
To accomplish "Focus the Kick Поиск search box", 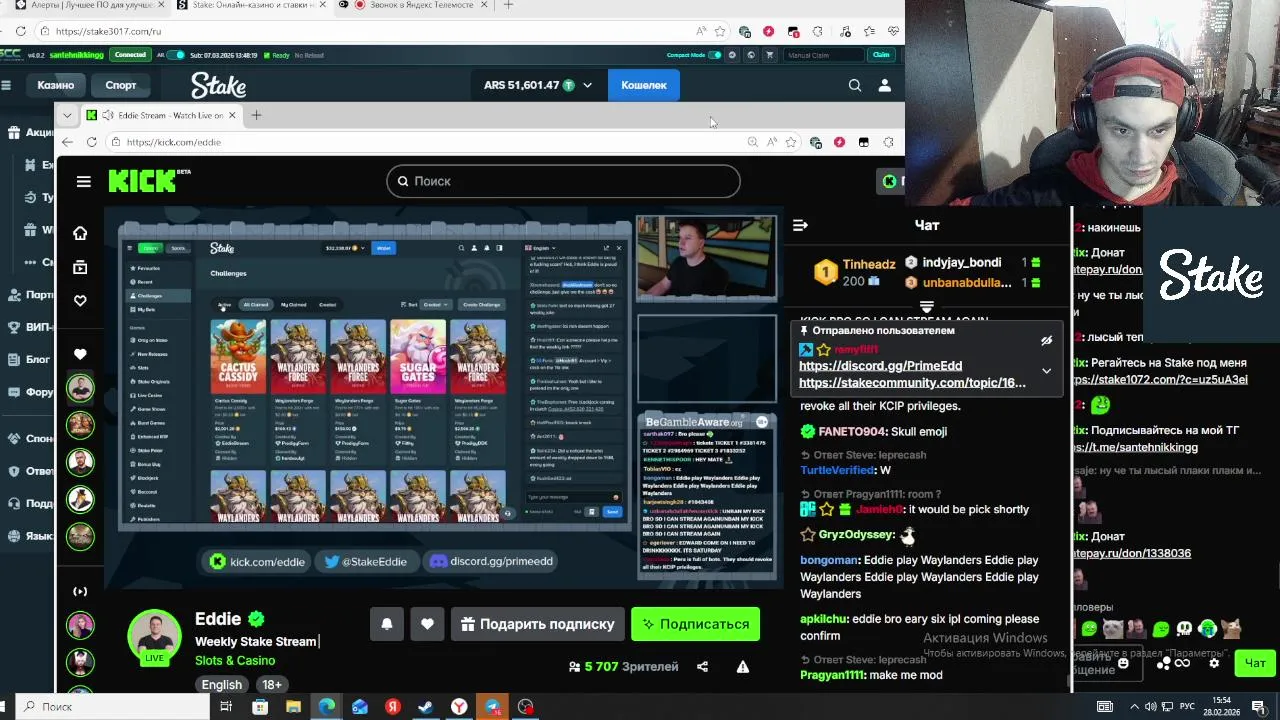I will pos(563,181).
